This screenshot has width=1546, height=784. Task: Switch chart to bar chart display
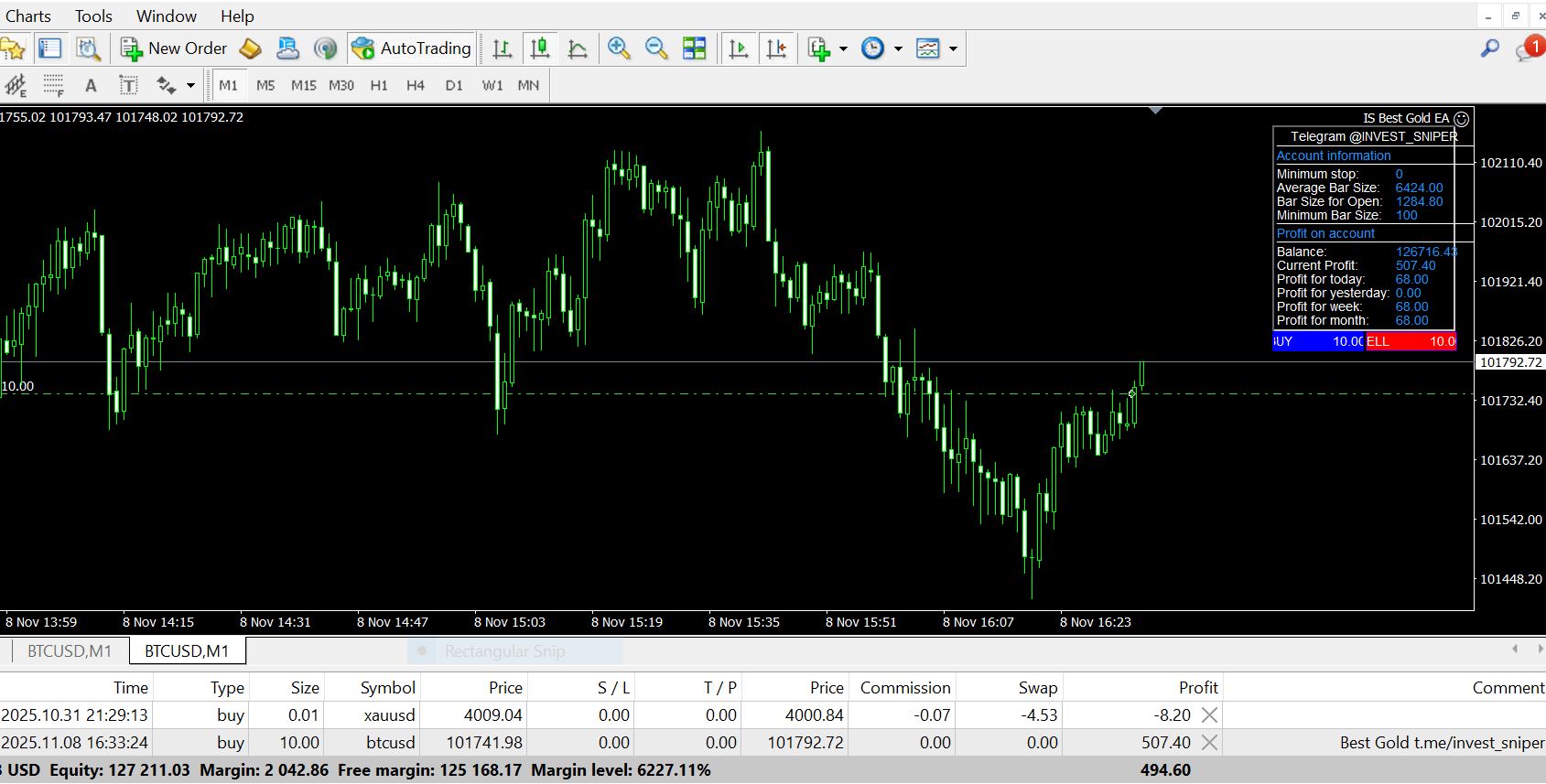coord(502,48)
